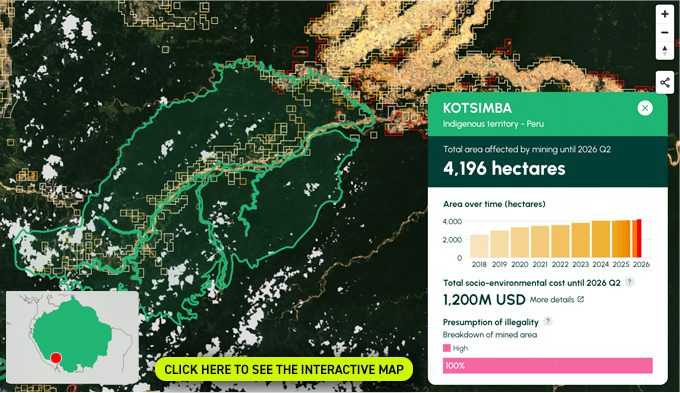
Task: Click the pink 100% illegality bar
Action: click(x=548, y=366)
